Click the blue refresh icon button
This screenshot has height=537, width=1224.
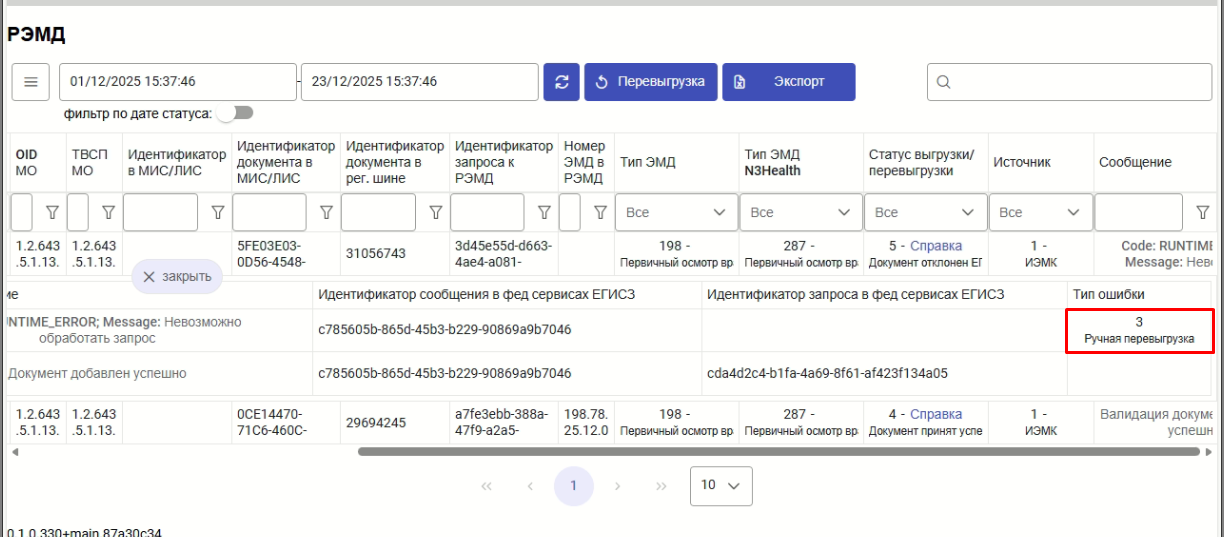pos(561,82)
